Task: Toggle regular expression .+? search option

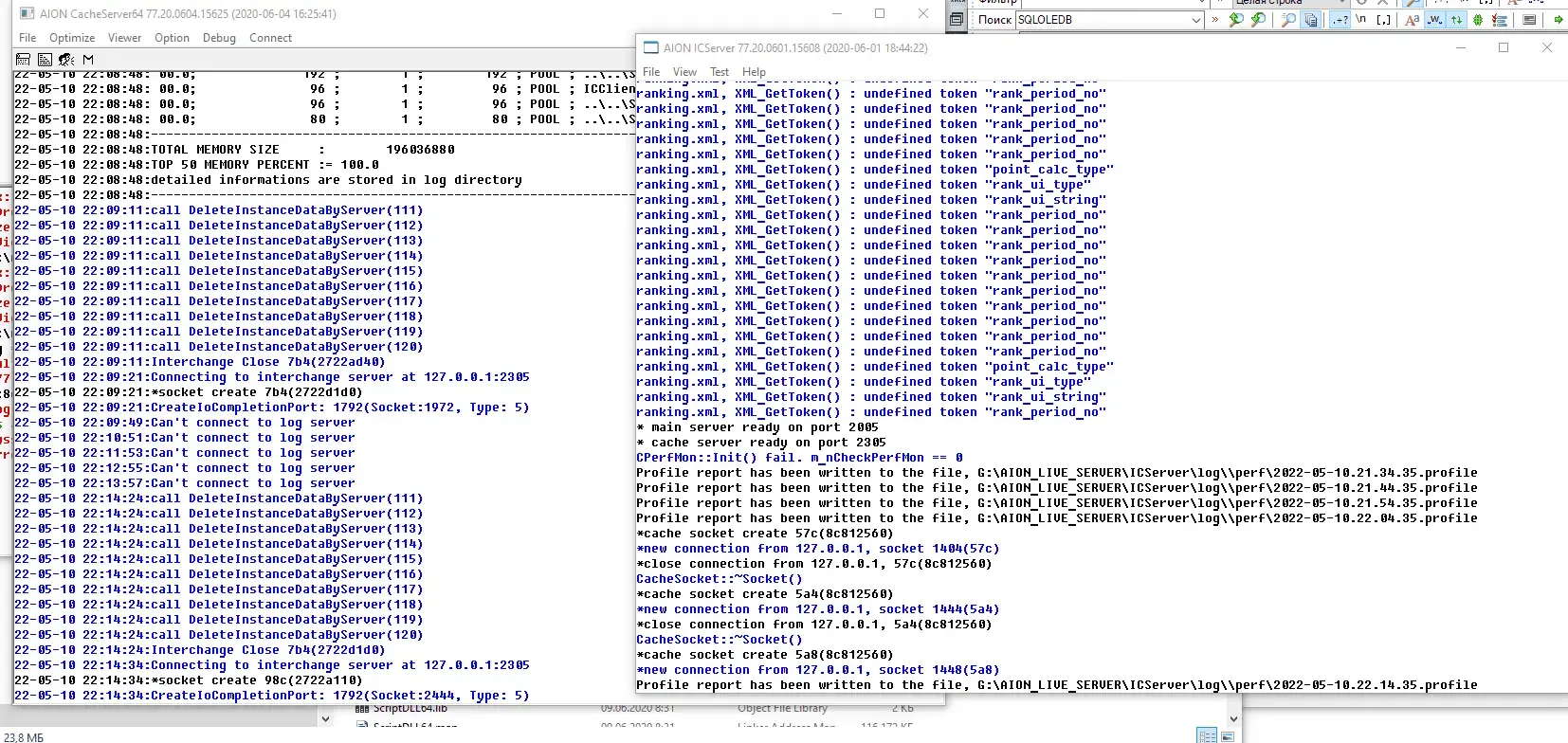Action: [x=1340, y=19]
